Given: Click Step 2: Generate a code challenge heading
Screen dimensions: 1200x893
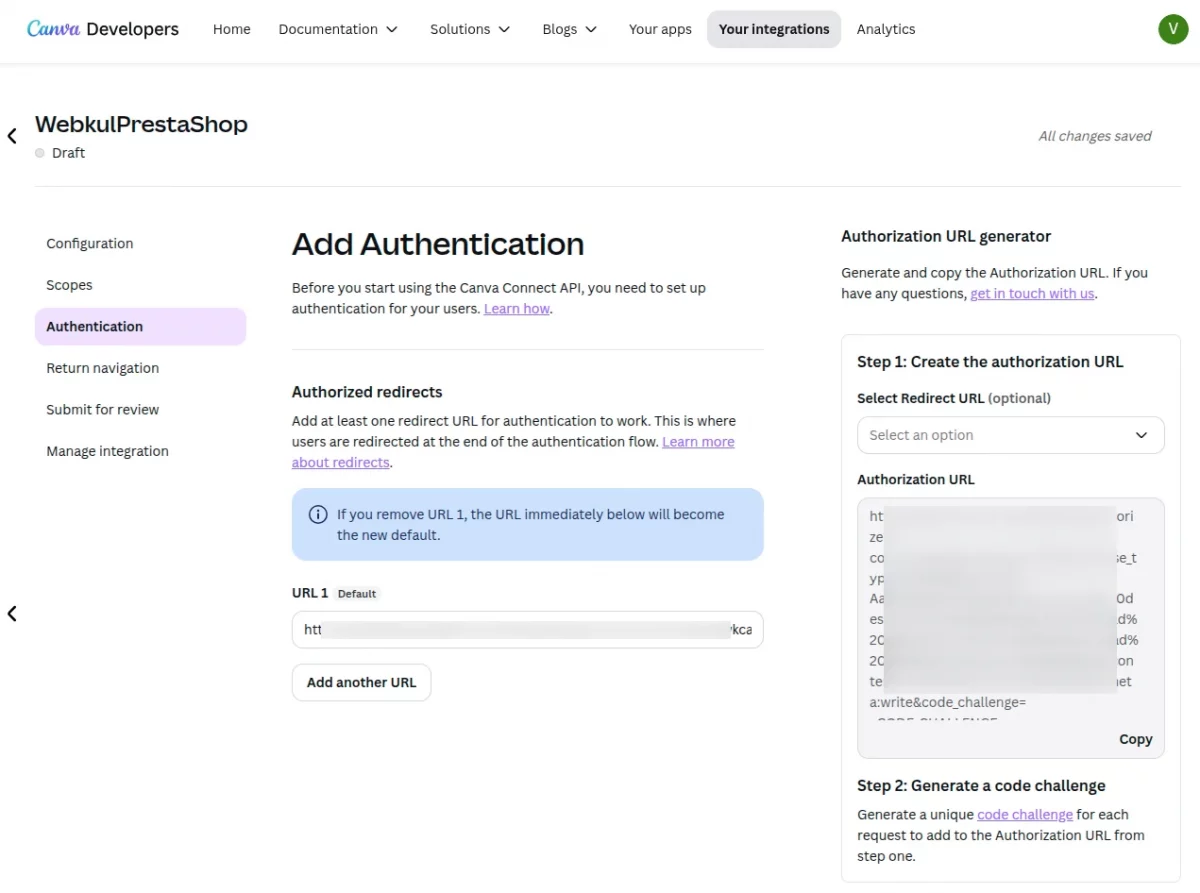Looking at the screenshot, I should [x=981, y=786].
